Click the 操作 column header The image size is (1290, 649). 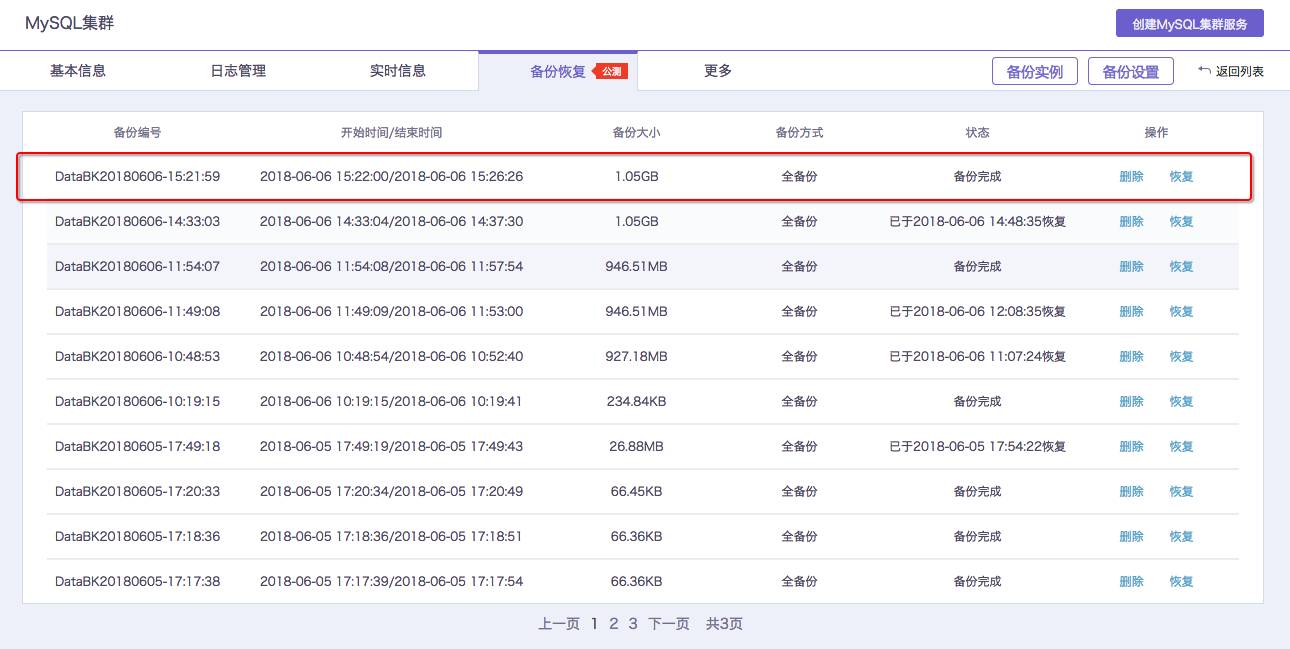point(1156,132)
